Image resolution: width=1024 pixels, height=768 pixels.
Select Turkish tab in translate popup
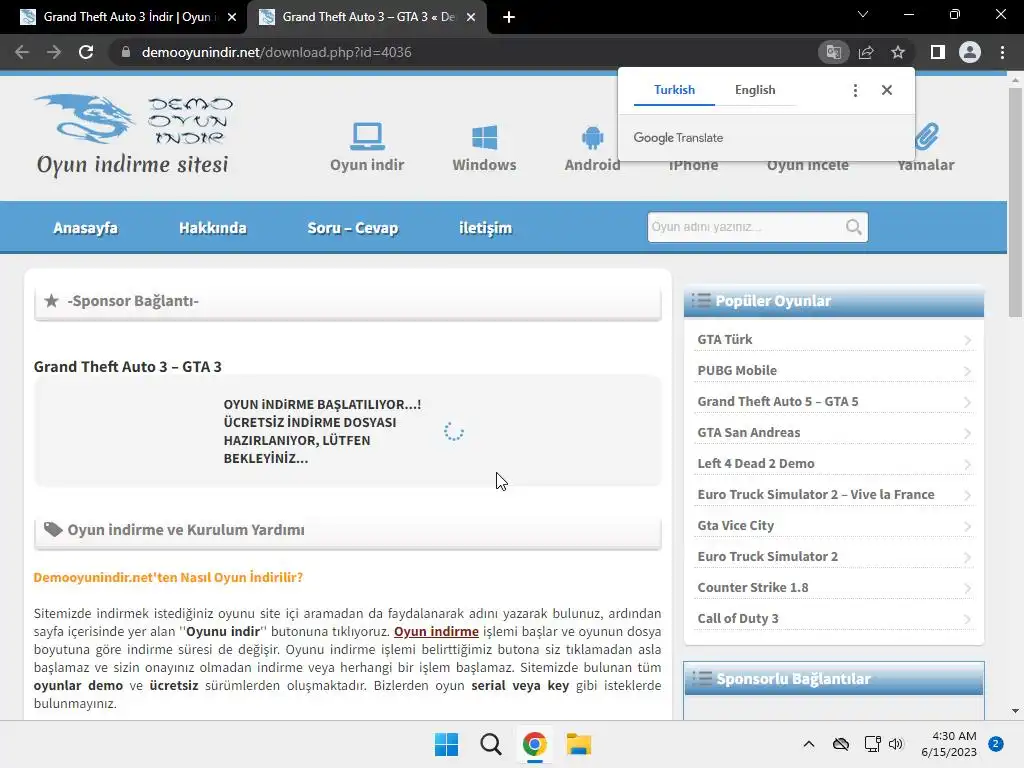(x=674, y=90)
